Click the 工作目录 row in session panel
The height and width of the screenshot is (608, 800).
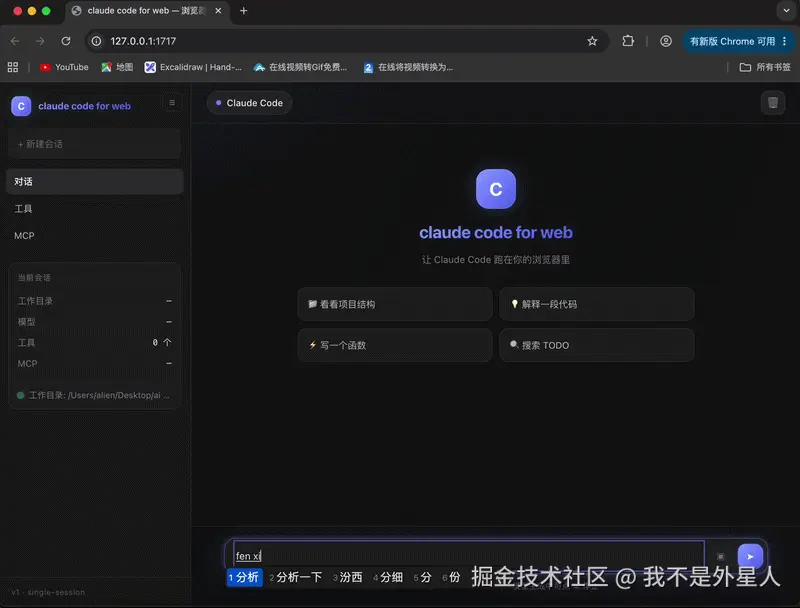[94, 301]
